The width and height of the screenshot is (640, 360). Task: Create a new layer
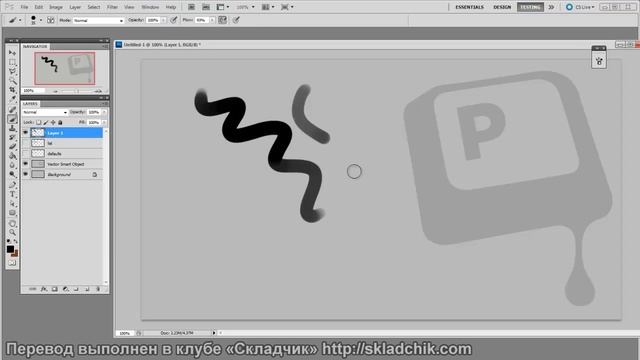(x=87, y=289)
